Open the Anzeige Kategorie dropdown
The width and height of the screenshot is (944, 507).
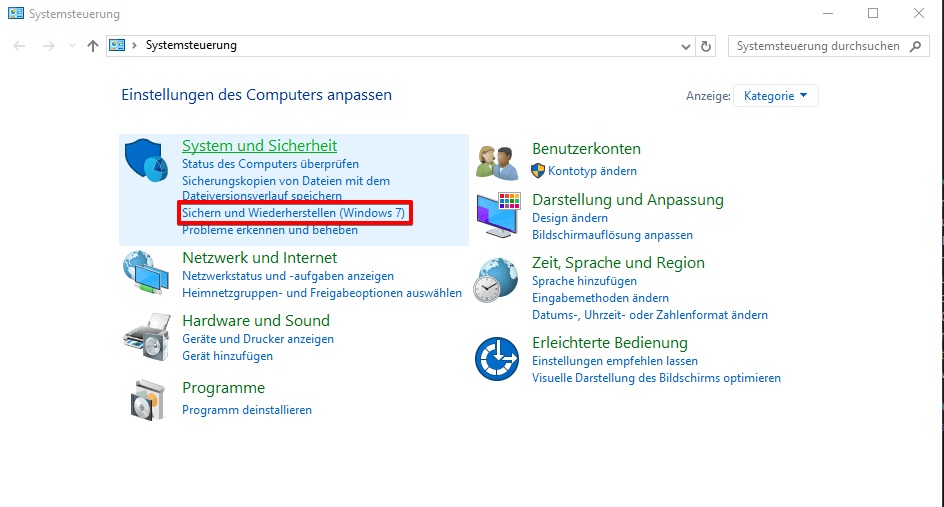click(776, 96)
